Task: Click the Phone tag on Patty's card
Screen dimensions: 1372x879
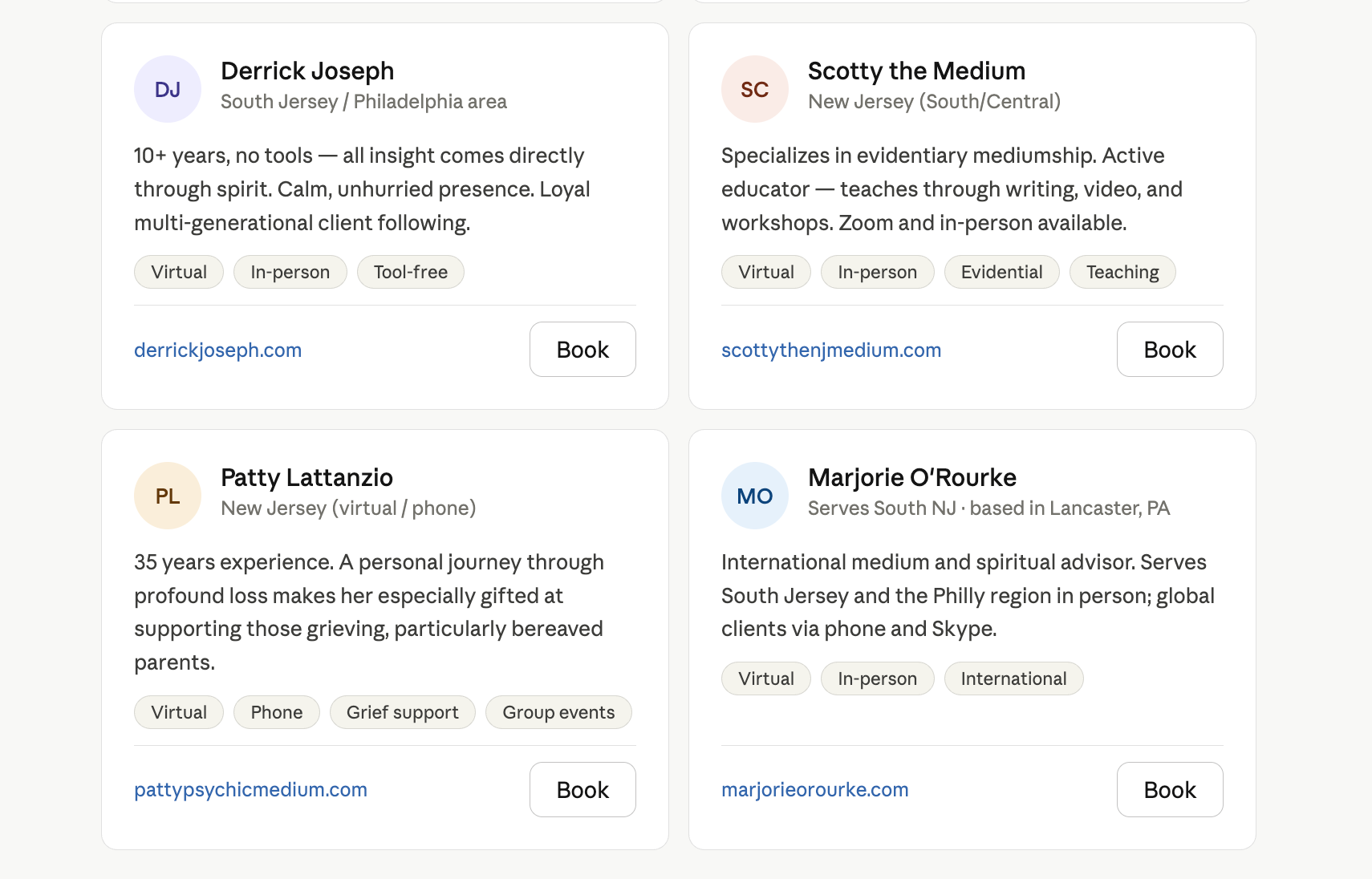Action: pos(277,713)
